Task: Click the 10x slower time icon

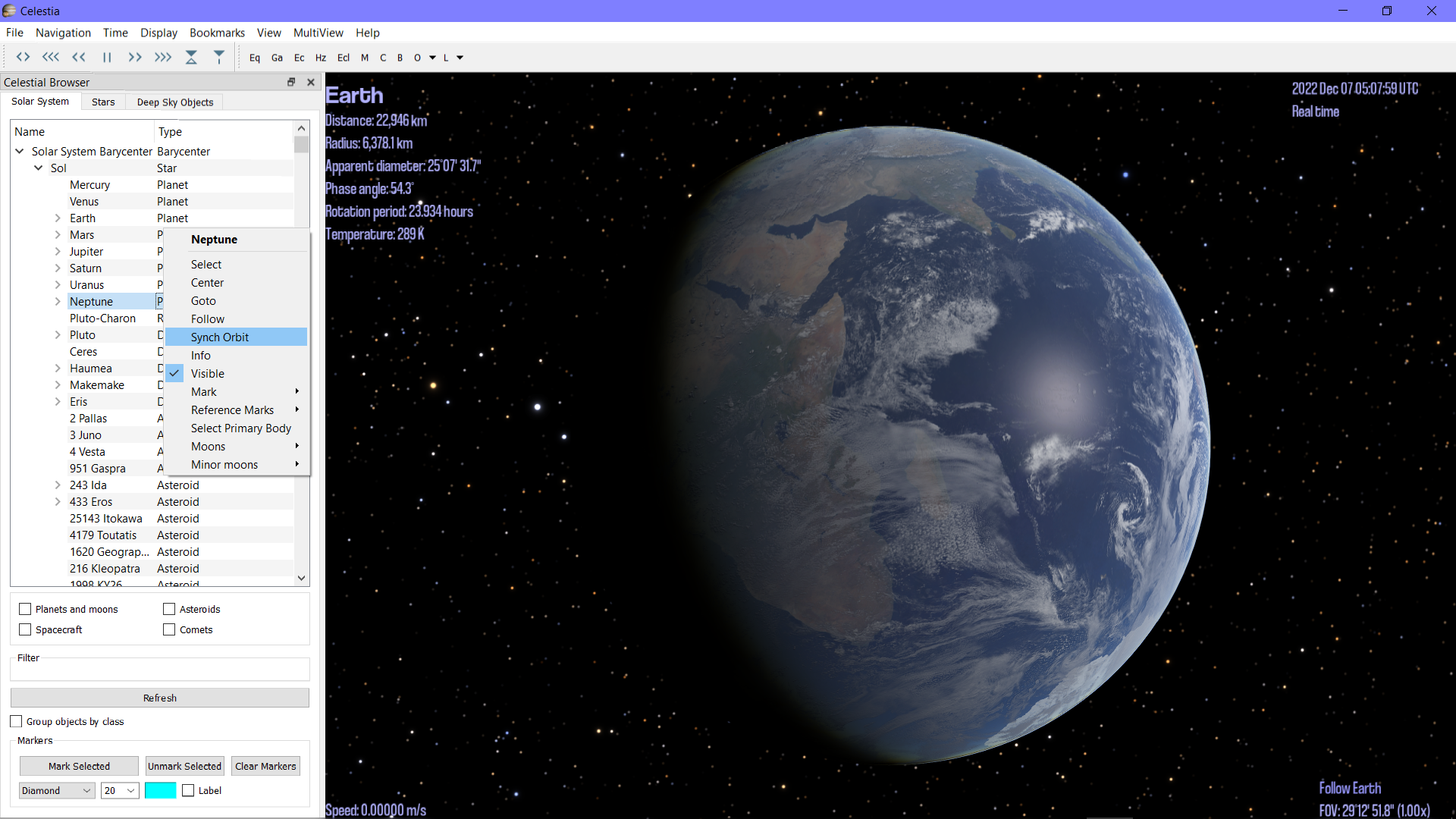Action: pyautogui.click(x=51, y=58)
